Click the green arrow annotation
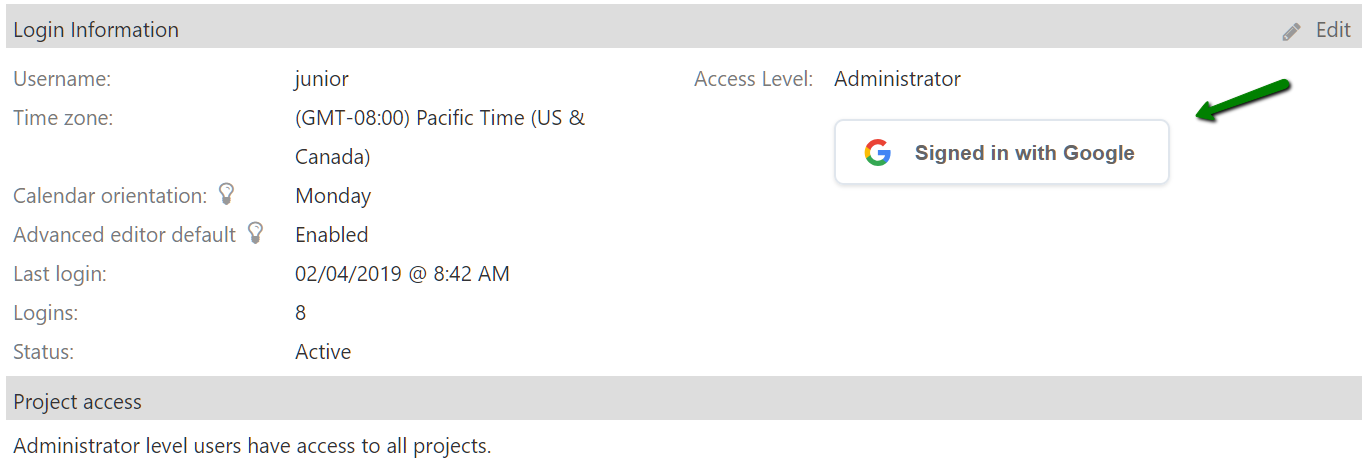 pyautogui.click(x=1244, y=101)
